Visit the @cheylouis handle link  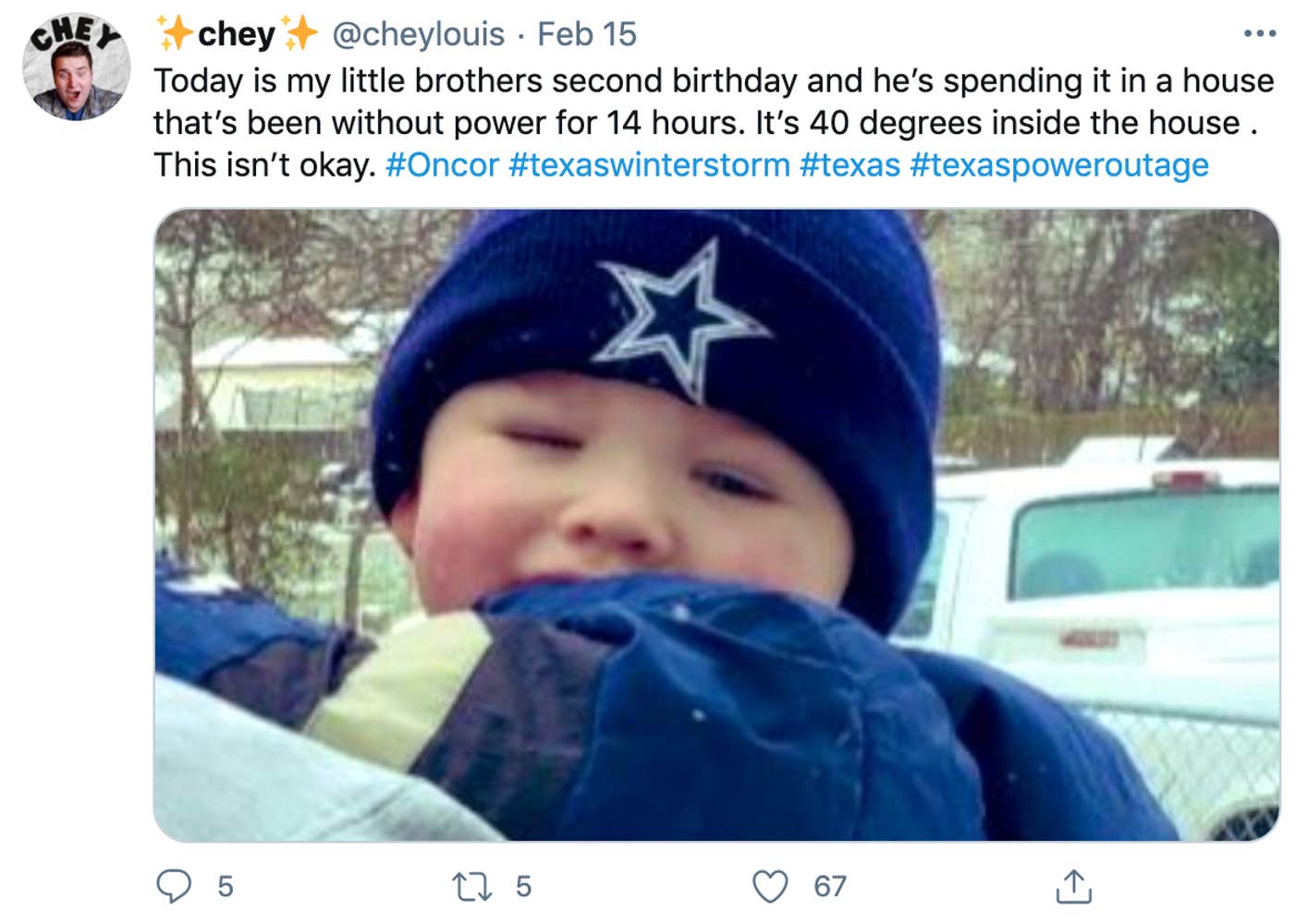click(418, 34)
